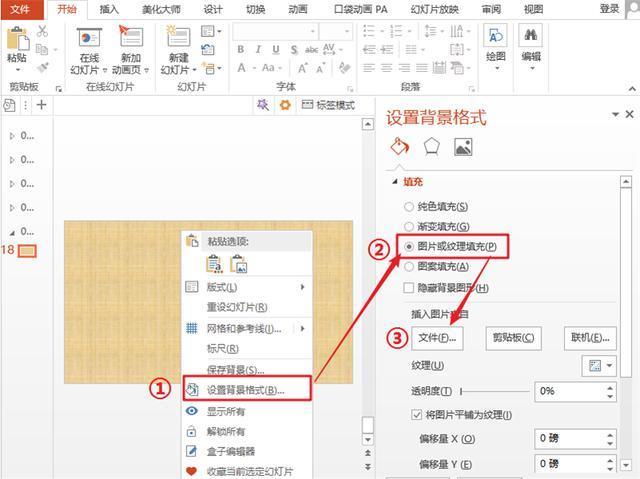This screenshot has height=479, width=640.
Task: Click the 偏移量 Y value field
Action: tap(569, 464)
